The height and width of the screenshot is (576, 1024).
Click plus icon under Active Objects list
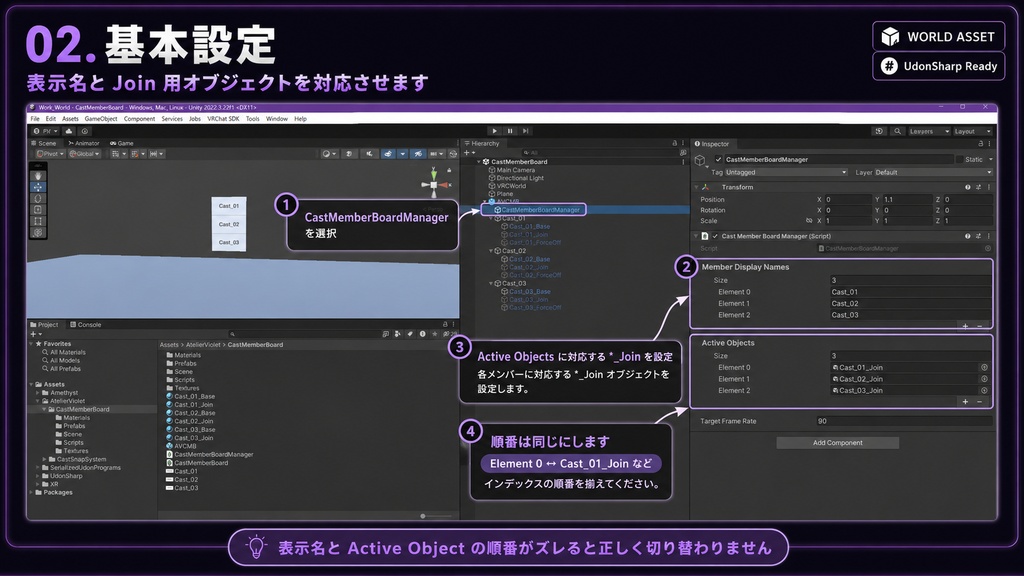(965, 402)
